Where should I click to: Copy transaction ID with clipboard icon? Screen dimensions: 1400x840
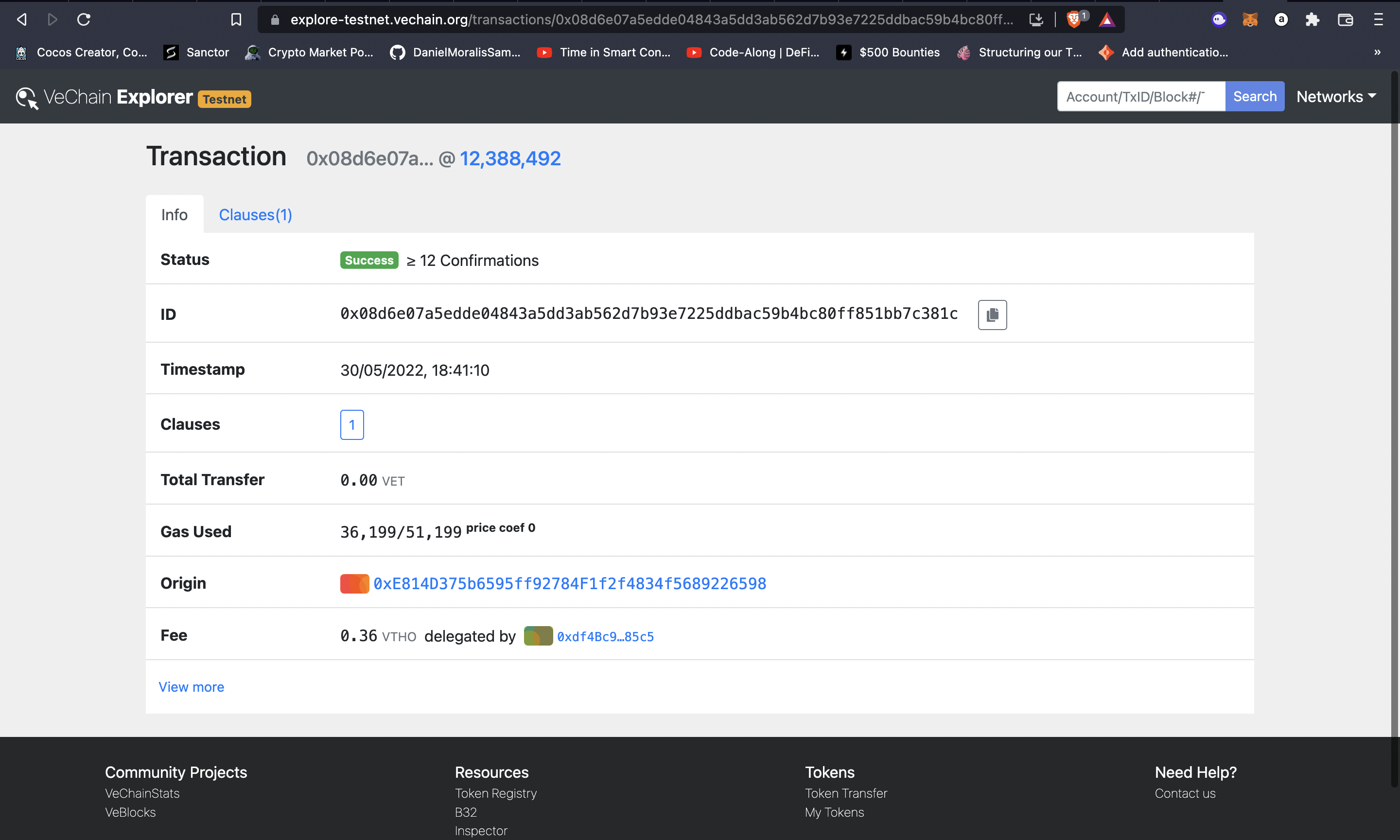pos(992,315)
